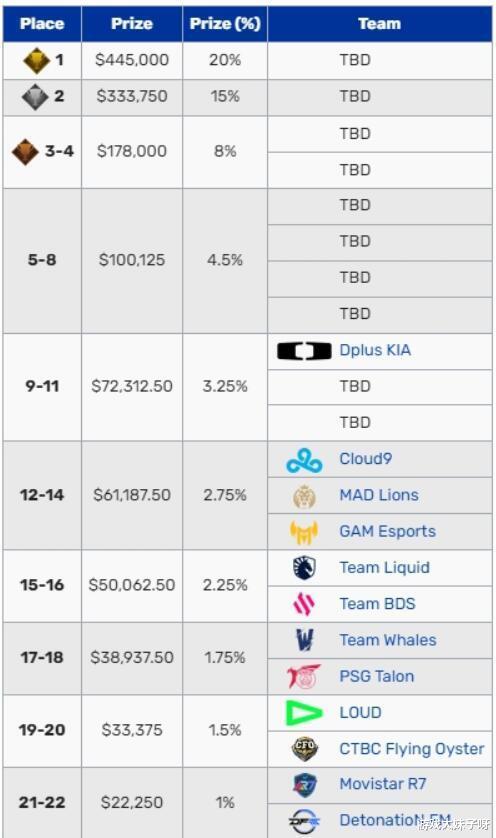496x838 pixels.
Task: Open the Dplus KIA team link
Action: coord(375,351)
